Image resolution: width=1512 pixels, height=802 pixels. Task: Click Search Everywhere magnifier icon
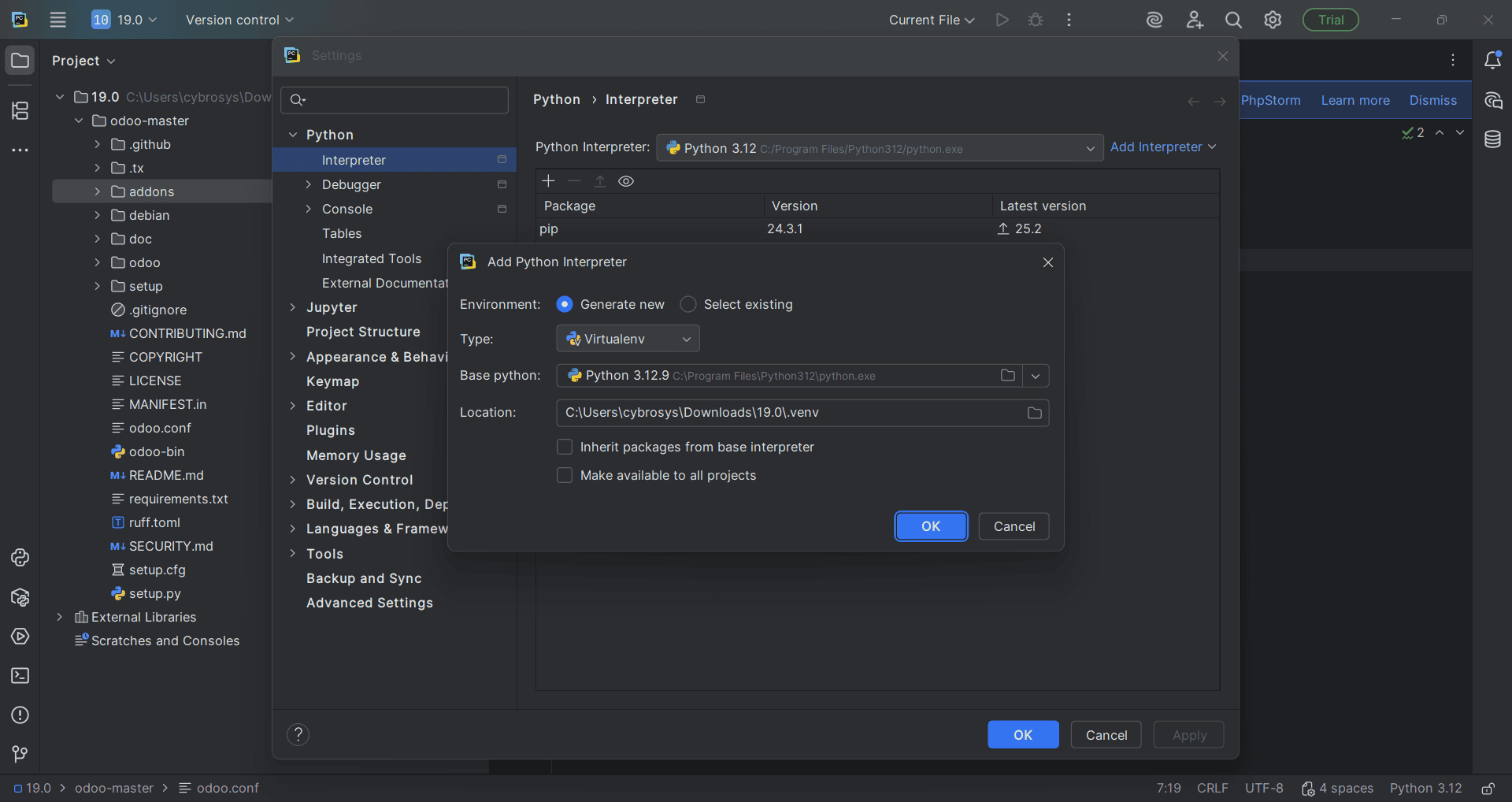point(1233,20)
